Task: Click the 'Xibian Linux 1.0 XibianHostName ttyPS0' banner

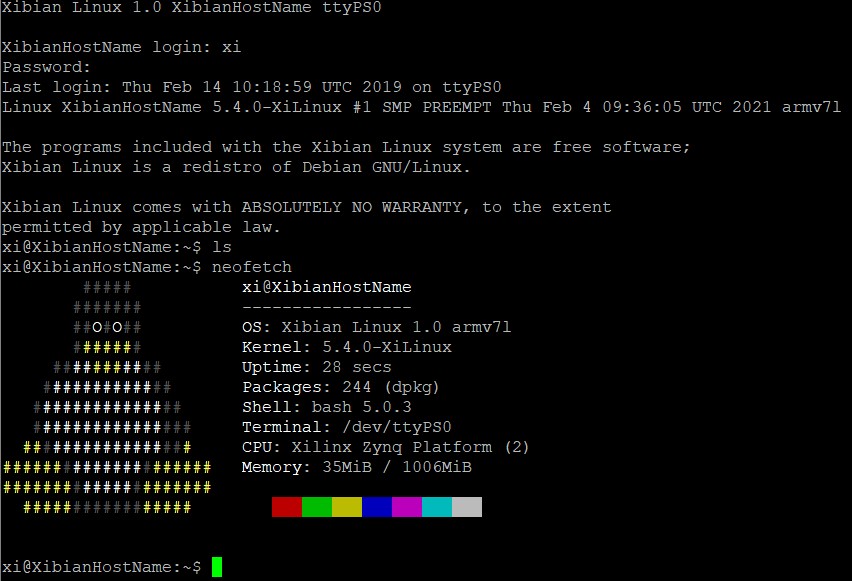Action: click(192, 8)
